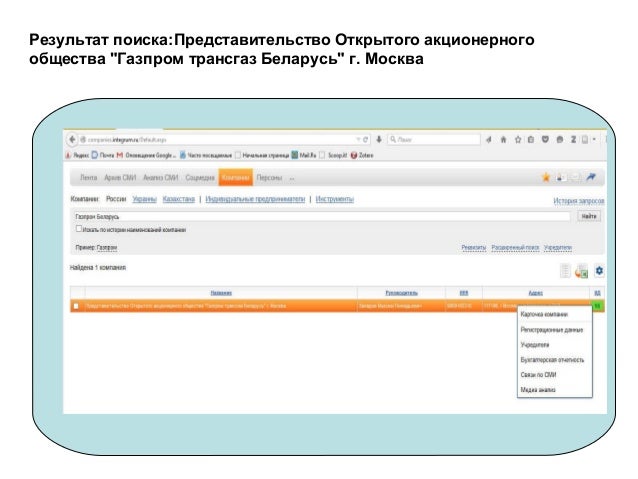Enable search by company name history checkbox

pos(79,229)
